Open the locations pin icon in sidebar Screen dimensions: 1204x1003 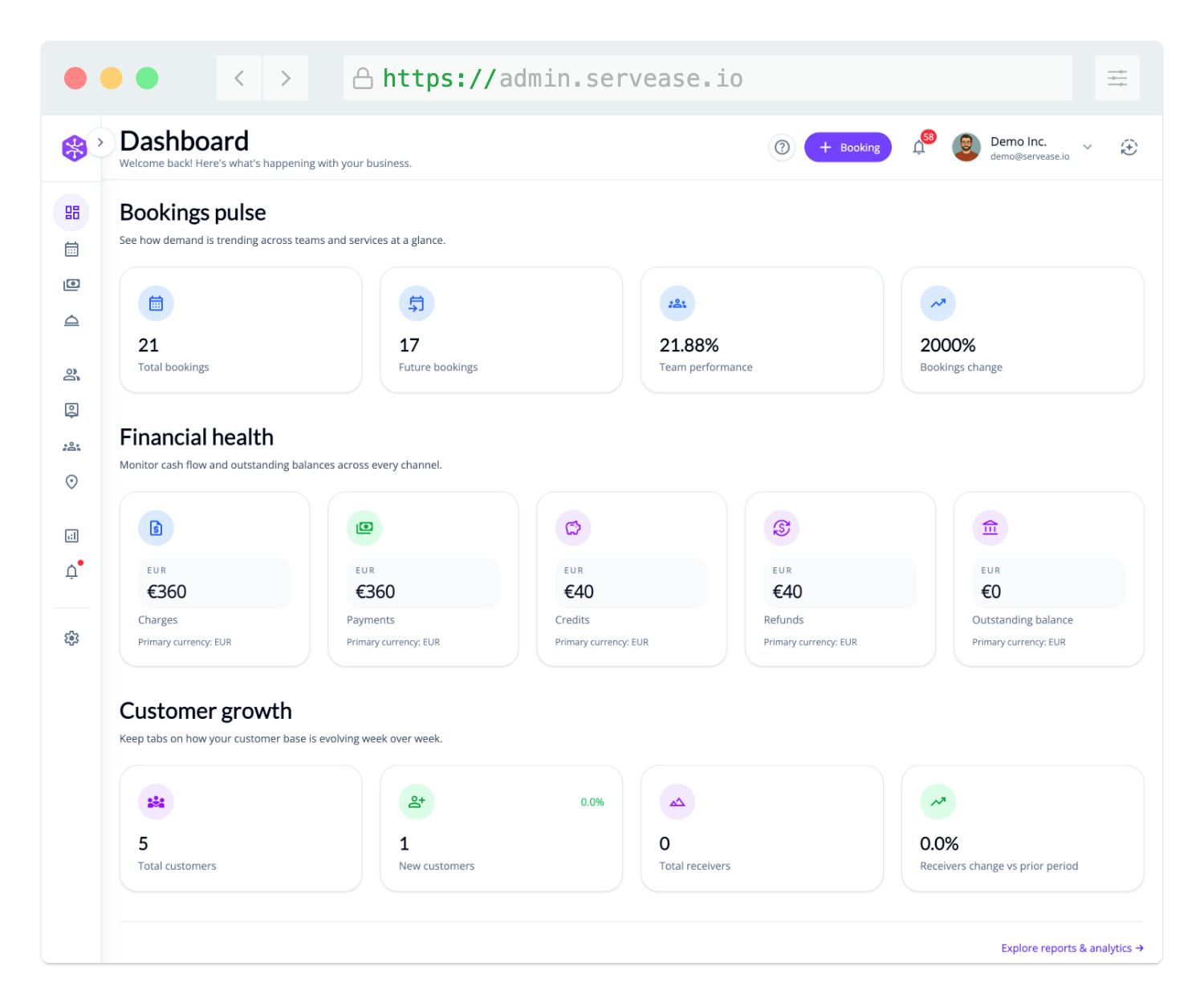[71, 481]
